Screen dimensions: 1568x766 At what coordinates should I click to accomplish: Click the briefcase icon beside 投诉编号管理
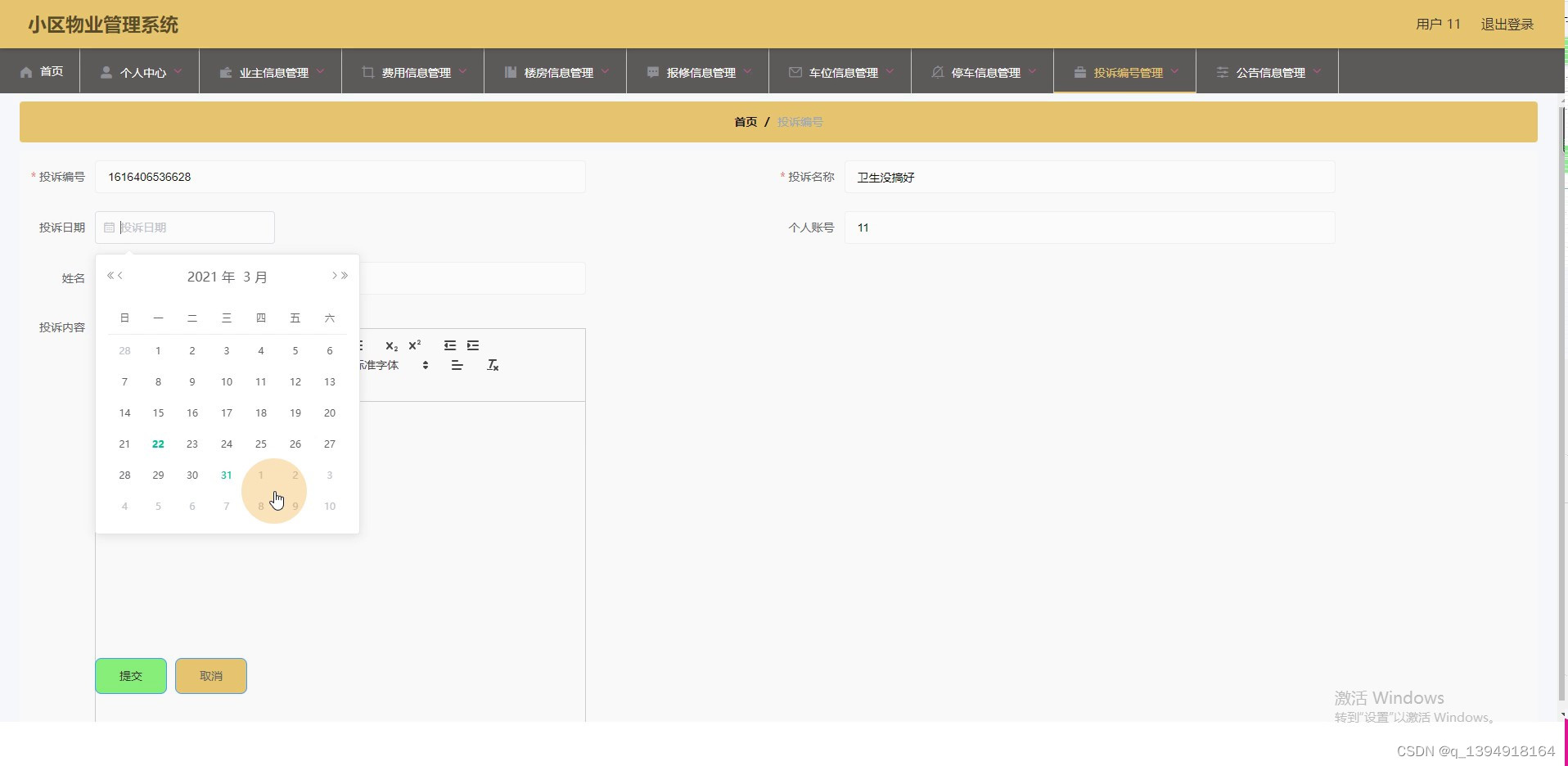1080,72
